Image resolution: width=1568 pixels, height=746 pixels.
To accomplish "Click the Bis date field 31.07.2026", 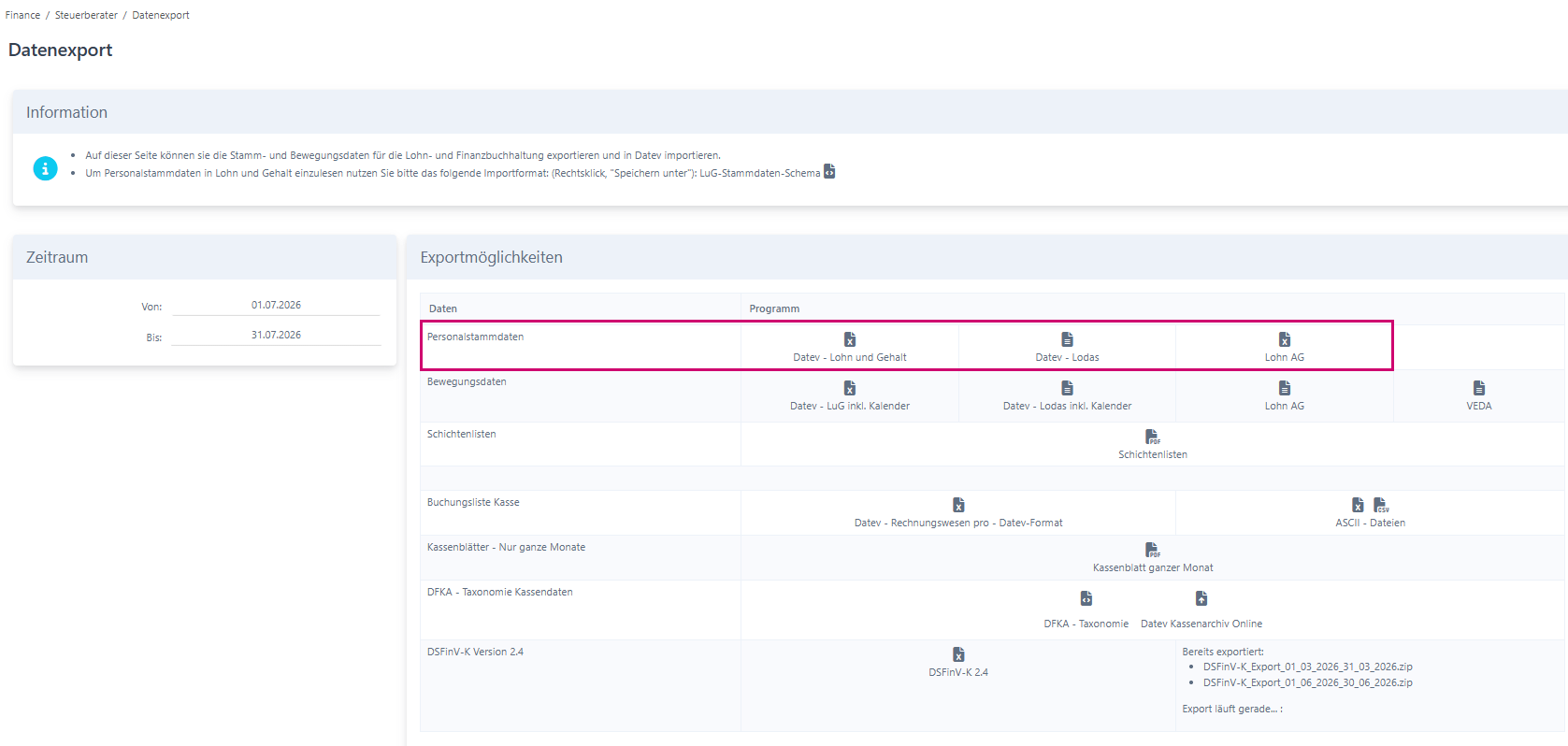I will pyautogui.click(x=276, y=335).
